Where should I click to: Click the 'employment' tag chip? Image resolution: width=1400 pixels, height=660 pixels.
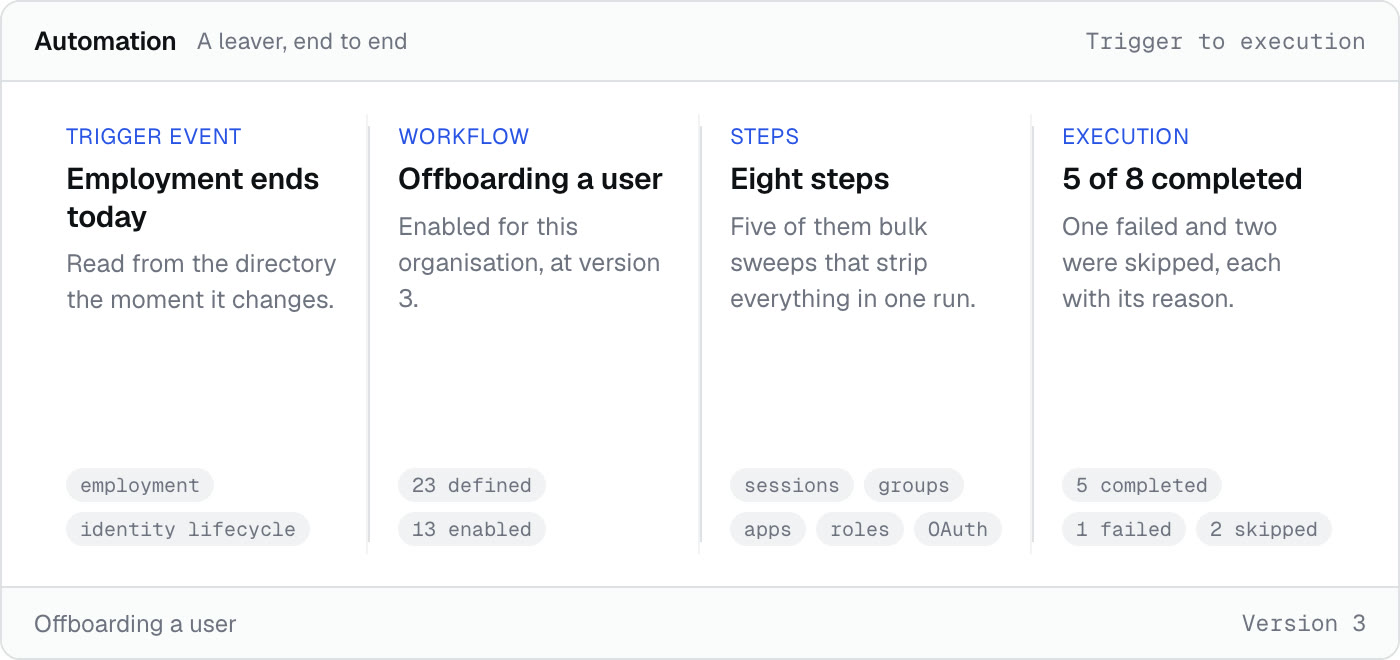coord(140,485)
